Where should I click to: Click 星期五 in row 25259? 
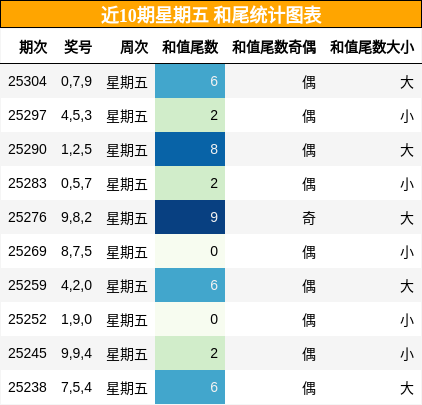click(127, 286)
